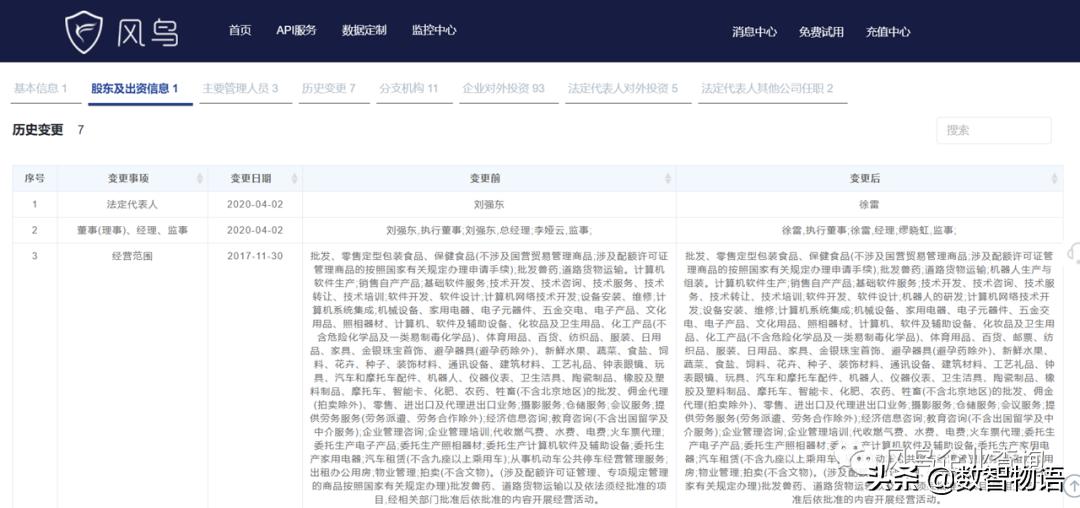Viewport: 1080px width, 508px height.
Task: Select the 经营范围 cell in row 3
Action: coord(132,256)
